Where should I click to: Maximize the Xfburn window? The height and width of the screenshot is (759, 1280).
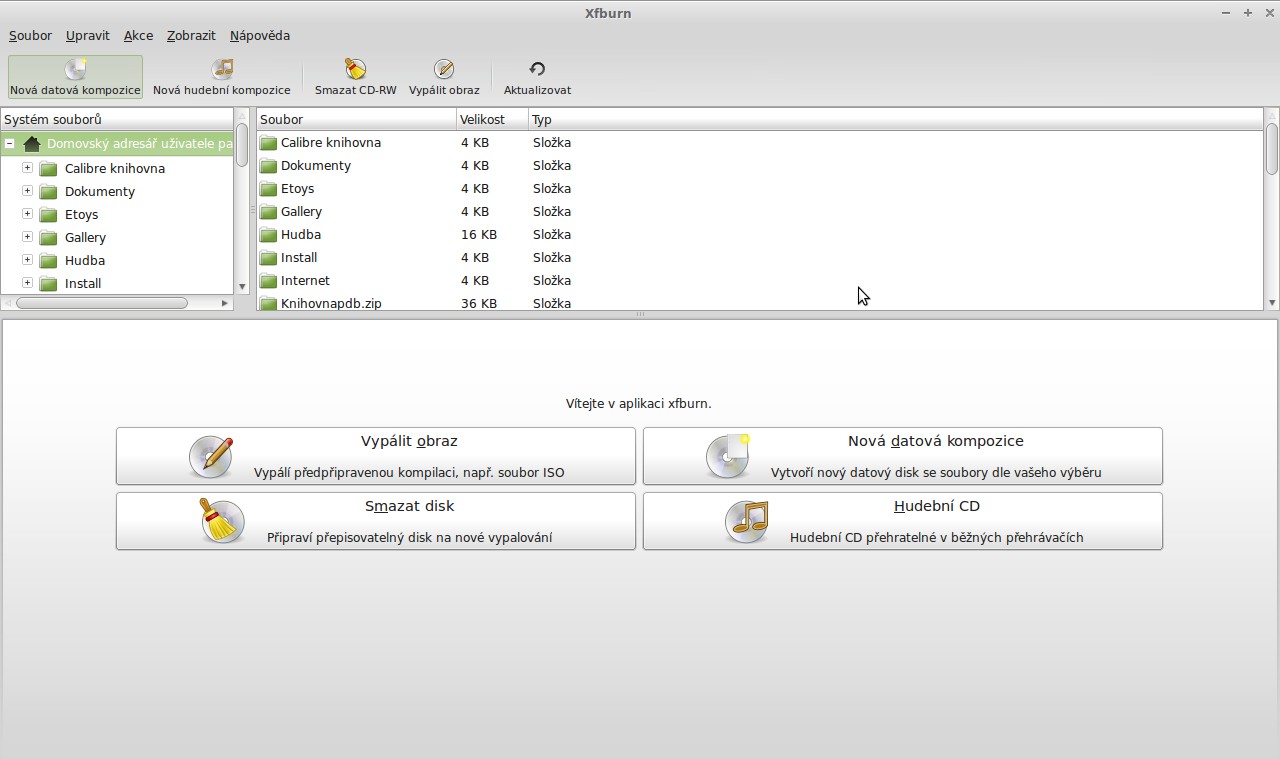(1248, 13)
